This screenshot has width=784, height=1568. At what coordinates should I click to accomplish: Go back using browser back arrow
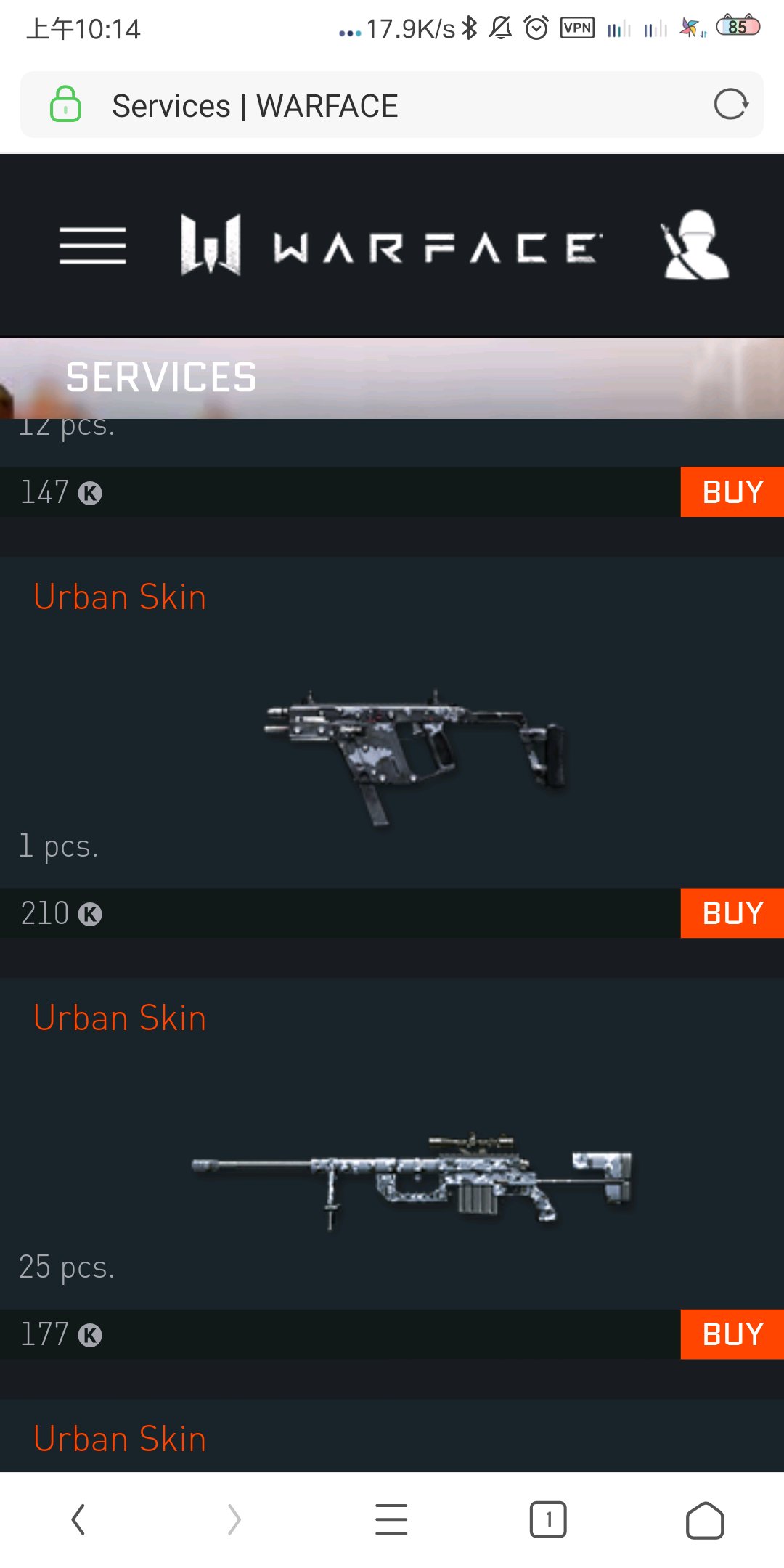pyautogui.click(x=78, y=1519)
